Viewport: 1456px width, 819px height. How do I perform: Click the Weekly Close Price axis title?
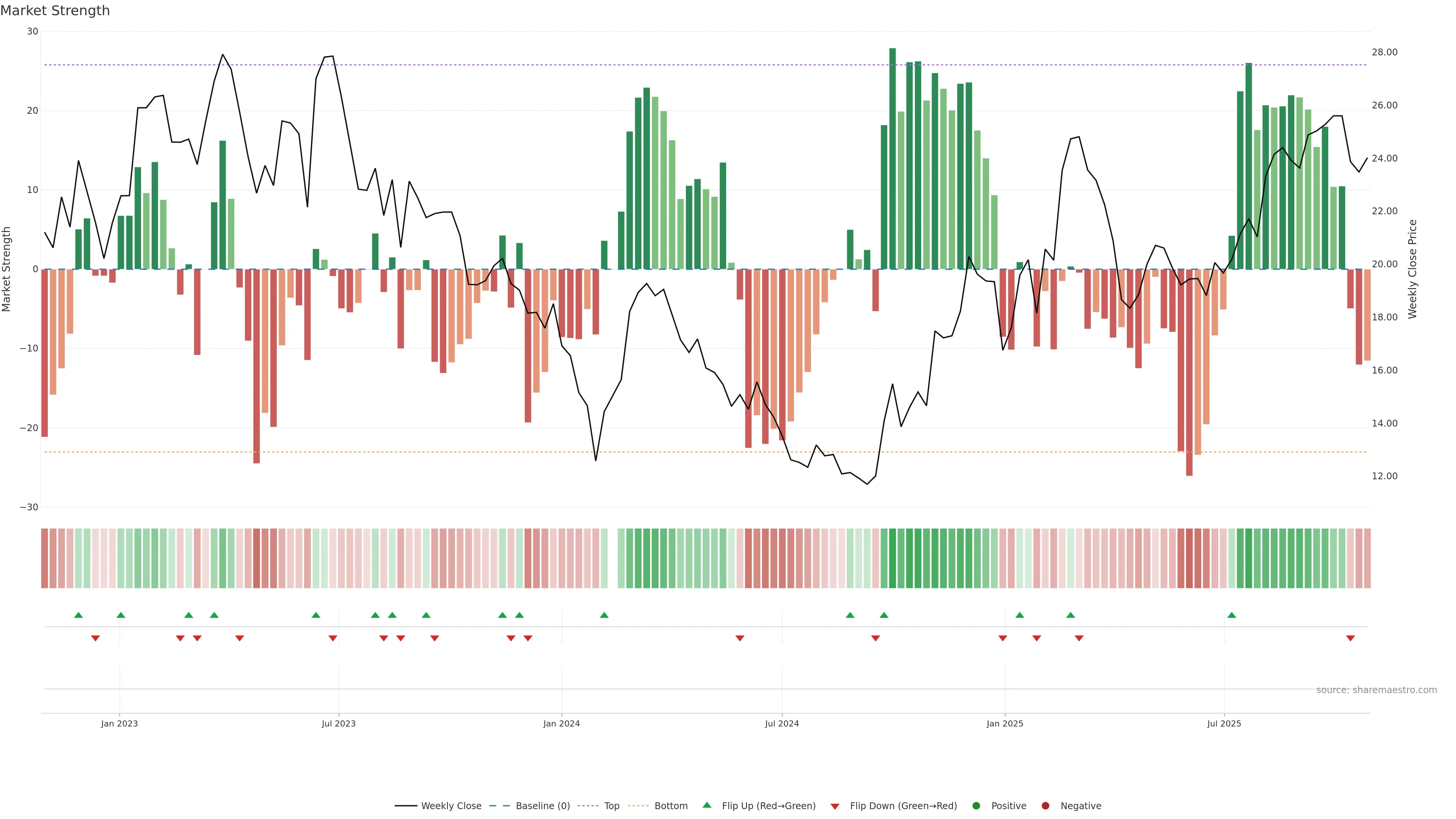coord(1412,269)
